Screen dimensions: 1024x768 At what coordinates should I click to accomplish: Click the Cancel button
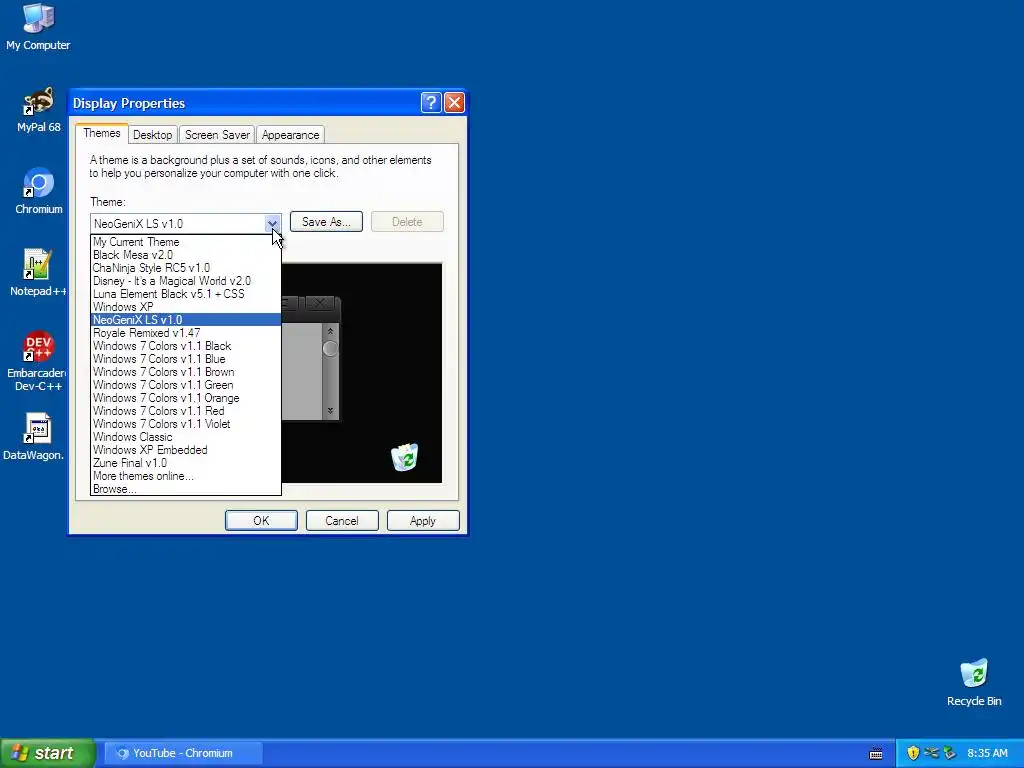point(342,520)
